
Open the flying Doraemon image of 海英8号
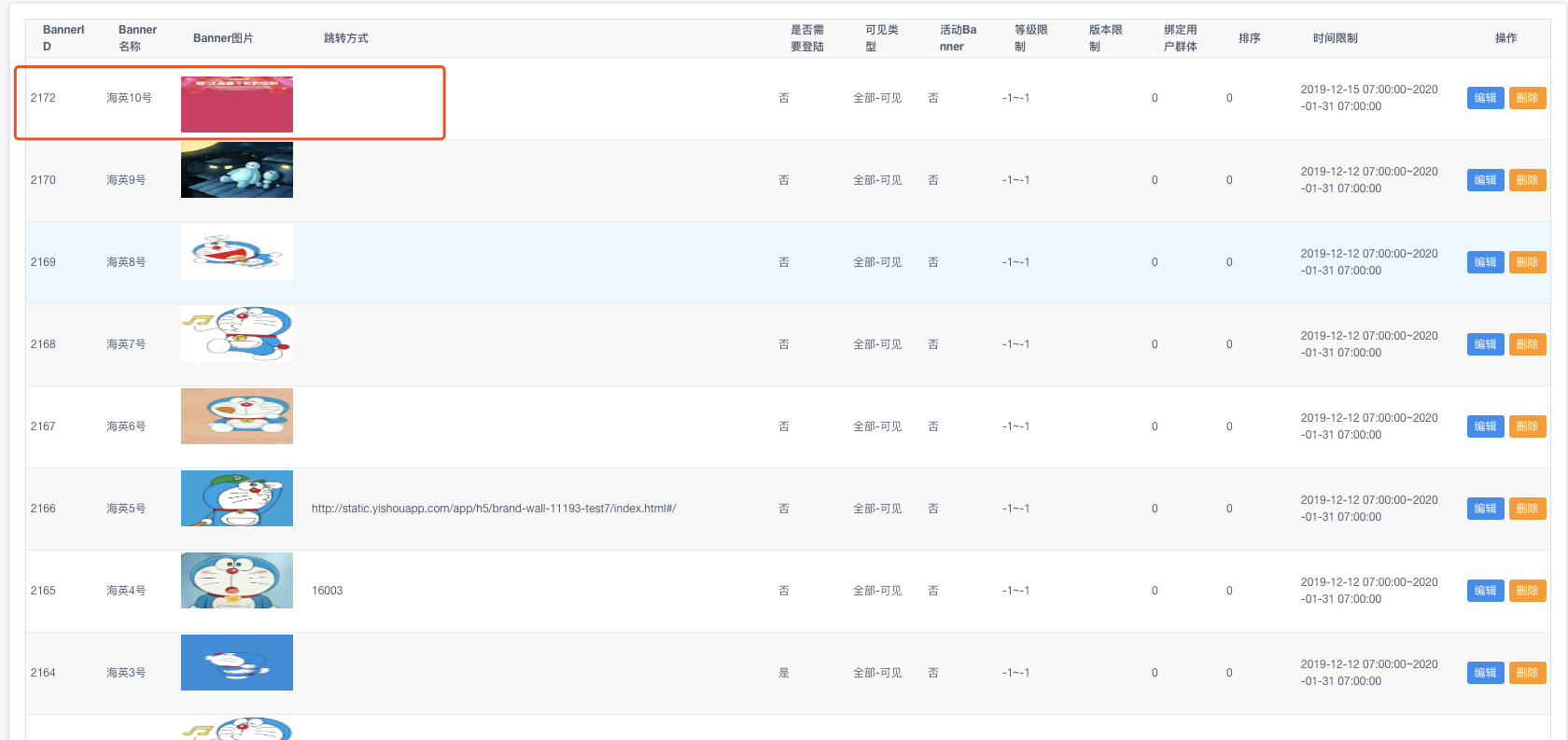(x=237, y=252)
